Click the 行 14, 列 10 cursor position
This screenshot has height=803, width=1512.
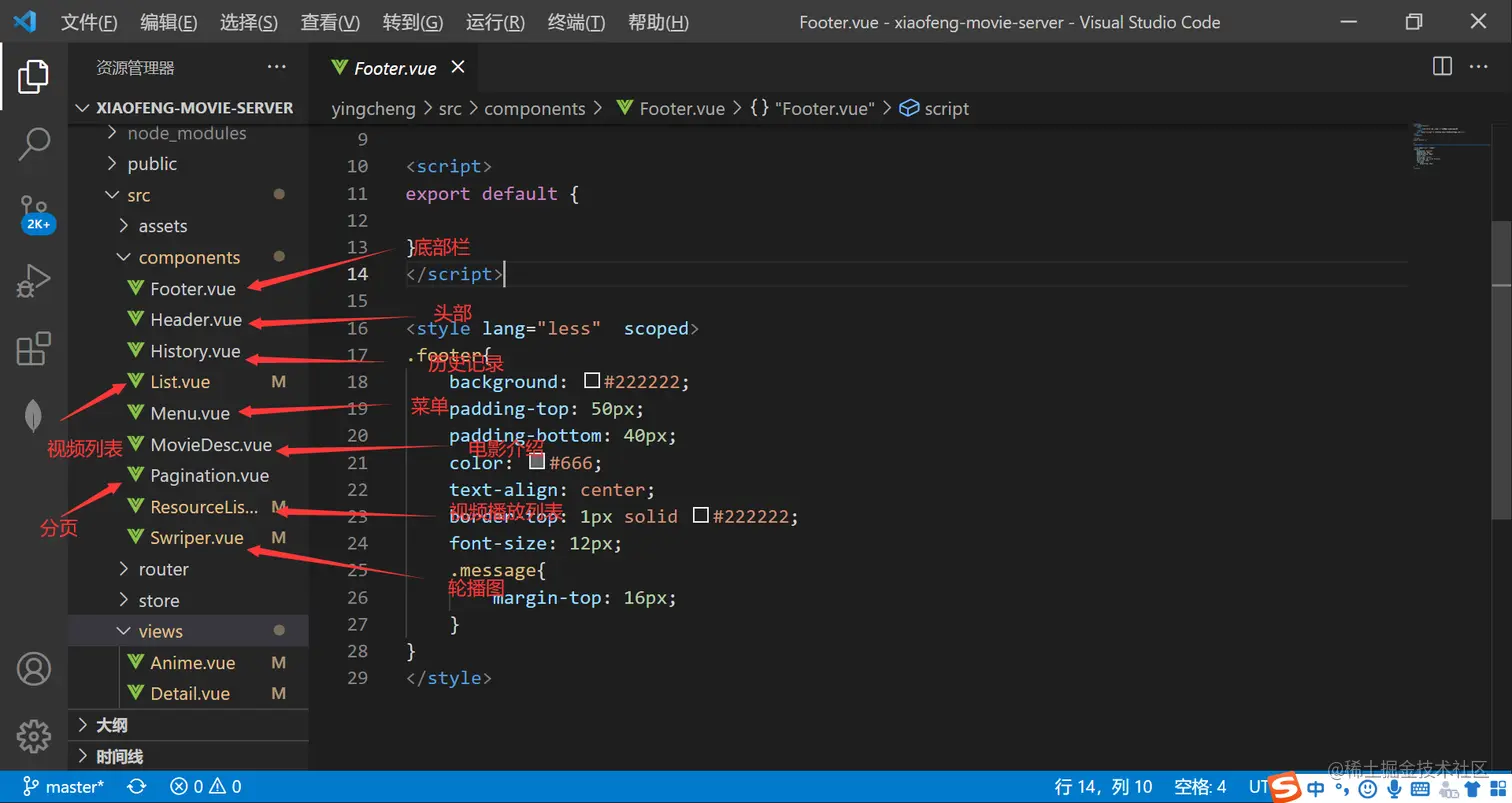point(1104,787)
